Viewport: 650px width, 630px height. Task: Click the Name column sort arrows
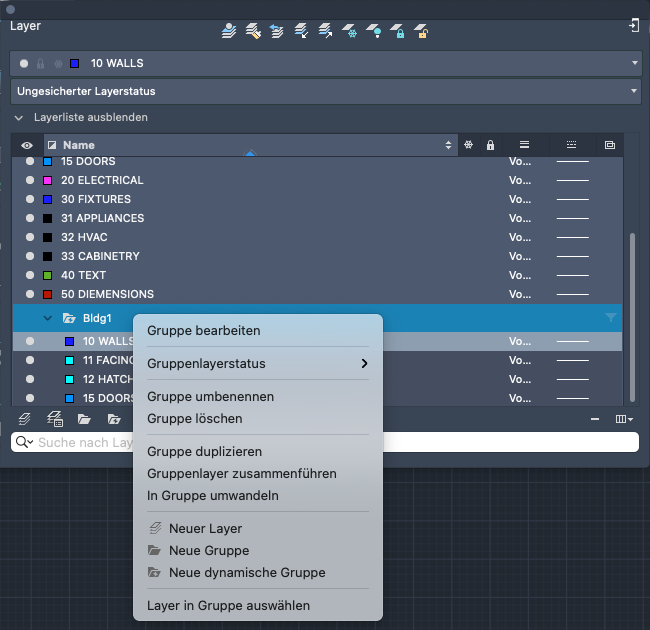(448, 145)
